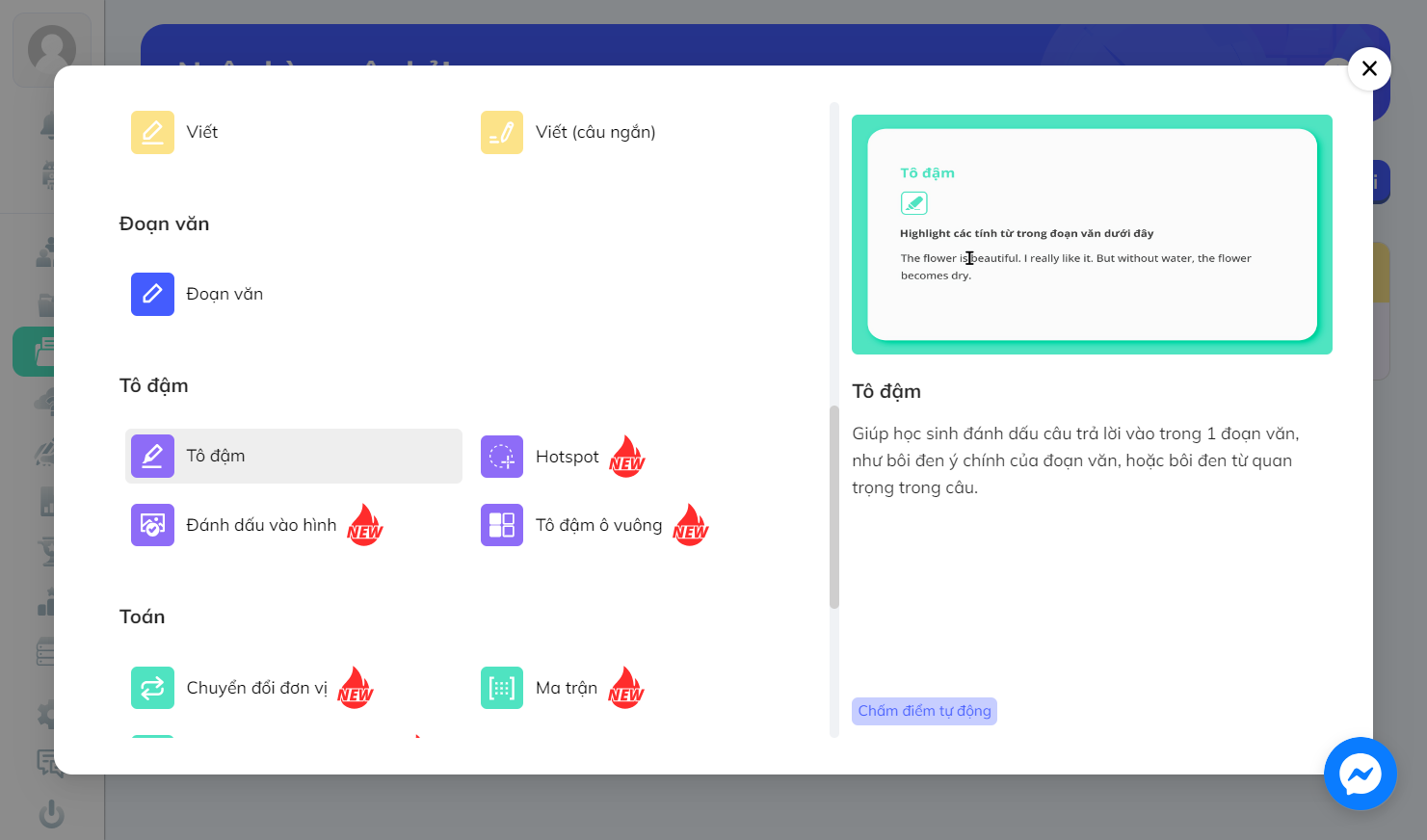This screenshot has height=840, width=1427.
Task: Choose the Ma trận matrix icon
Action: click(x=502, y=688)
